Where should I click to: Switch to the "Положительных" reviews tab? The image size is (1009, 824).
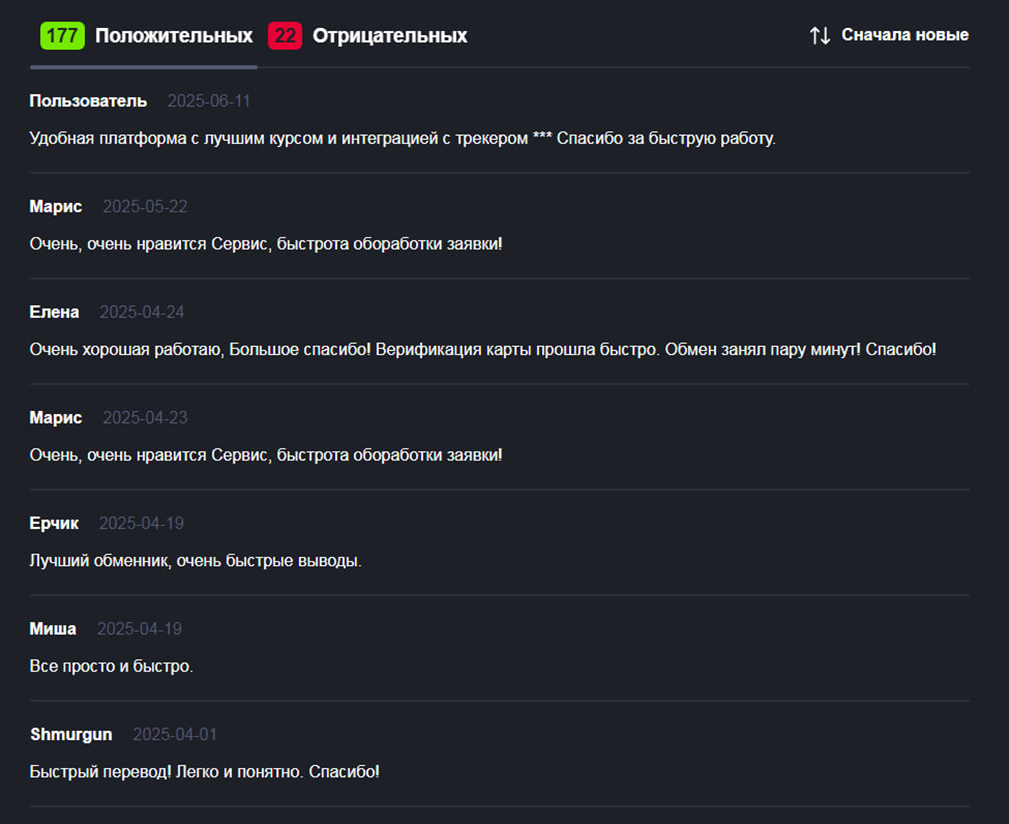tap(173, 36)
